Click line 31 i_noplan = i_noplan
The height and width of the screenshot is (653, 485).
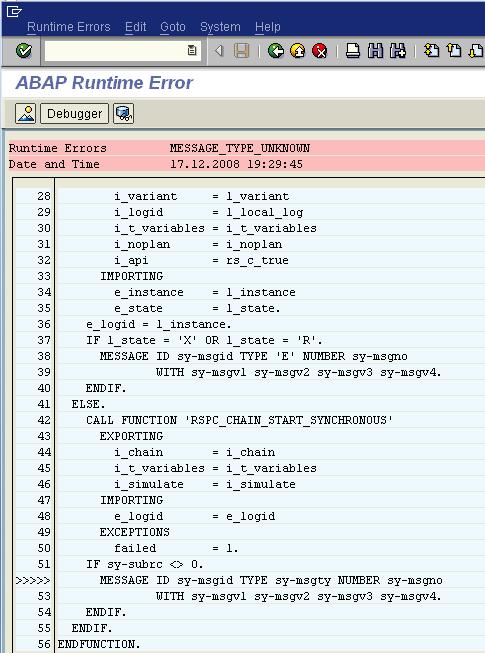(198, 244)
